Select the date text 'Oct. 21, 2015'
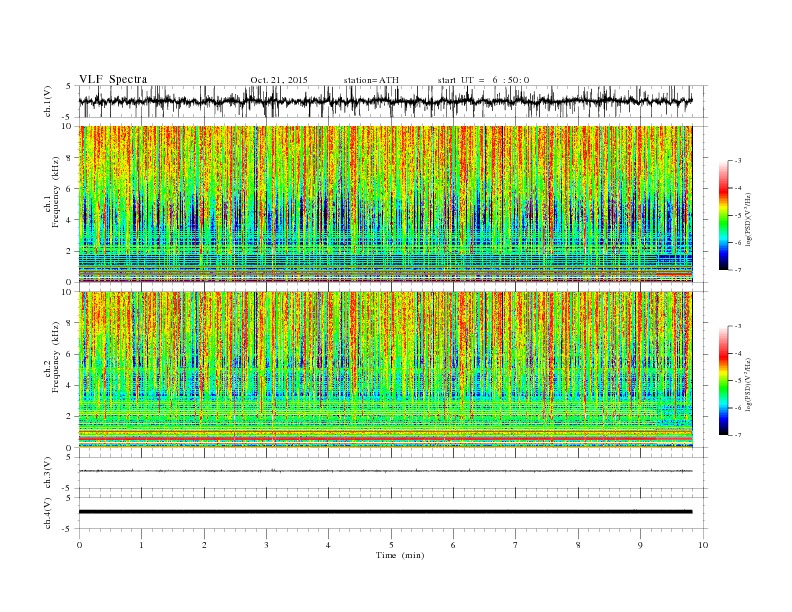The width and height of the screenshot is (792, 612). (x=279, y=80)
